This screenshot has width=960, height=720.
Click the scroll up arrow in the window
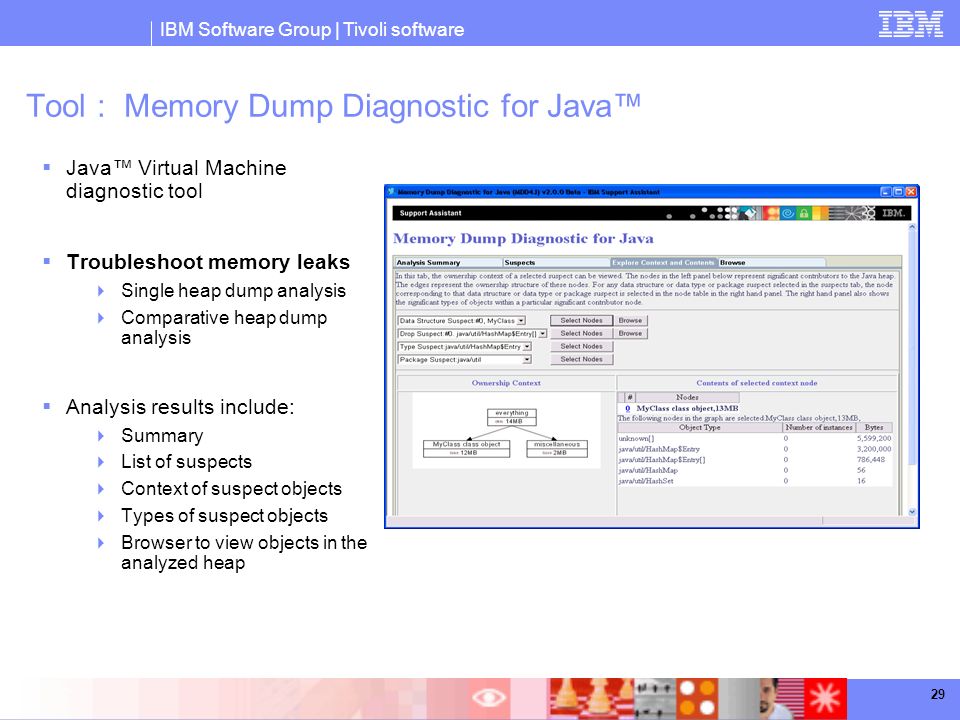click(x=912, y=227)
